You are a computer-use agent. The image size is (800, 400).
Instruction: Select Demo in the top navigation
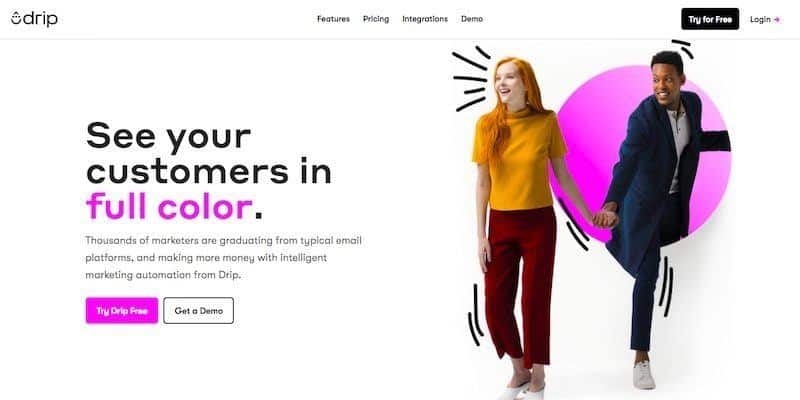(x=472, y=19)
